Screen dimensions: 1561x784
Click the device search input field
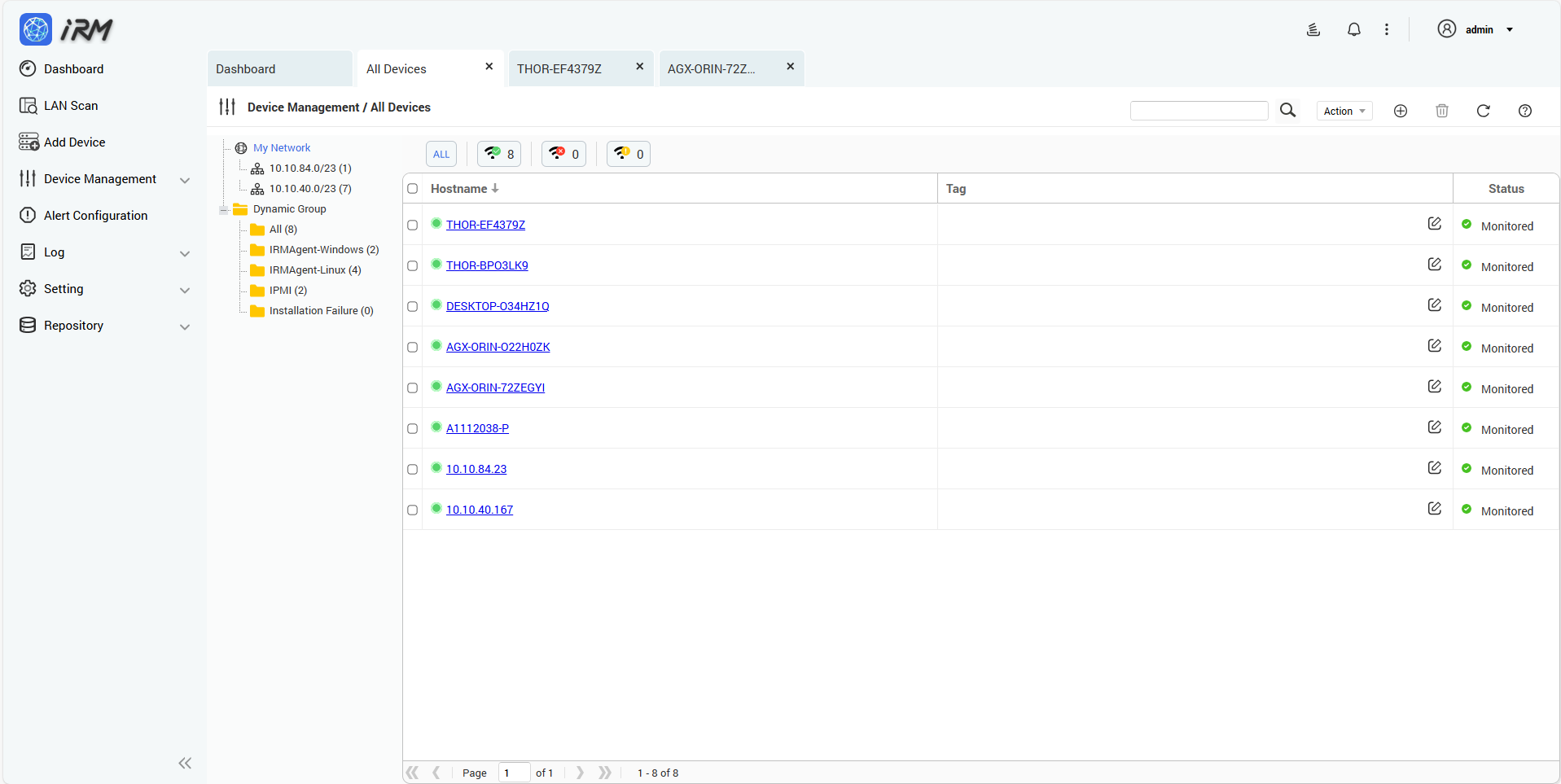[1199, 111]
